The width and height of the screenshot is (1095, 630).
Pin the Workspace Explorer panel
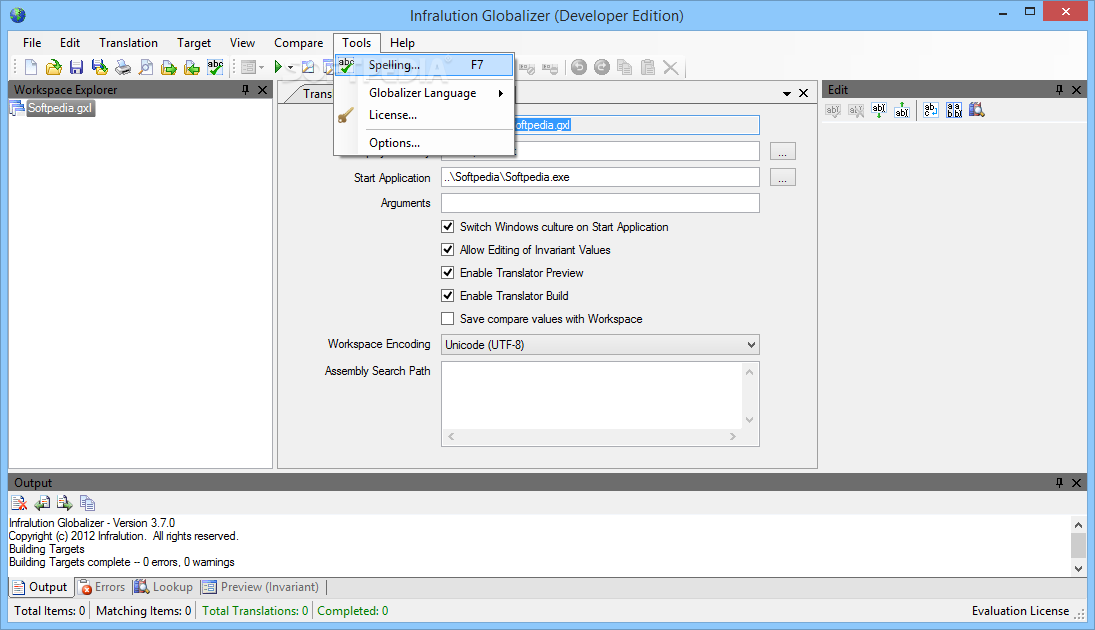click(x=245, y=89)
